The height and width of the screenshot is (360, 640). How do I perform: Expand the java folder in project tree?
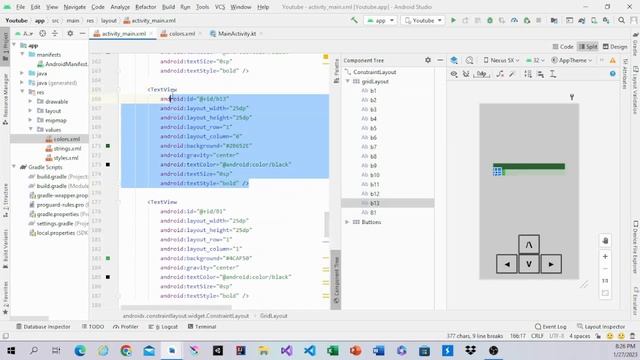point(22,73)
